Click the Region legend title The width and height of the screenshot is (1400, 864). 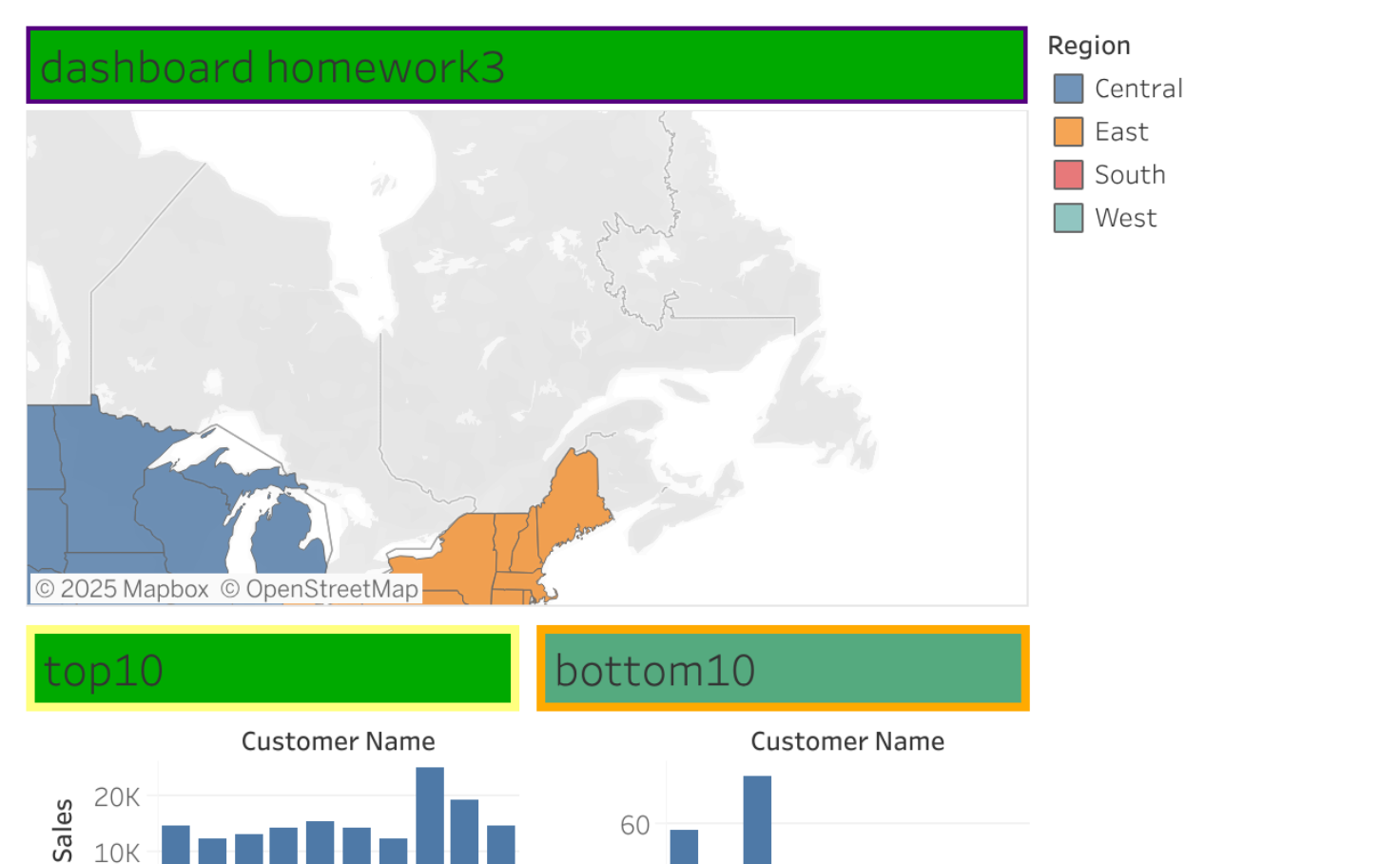(1088, 45)
